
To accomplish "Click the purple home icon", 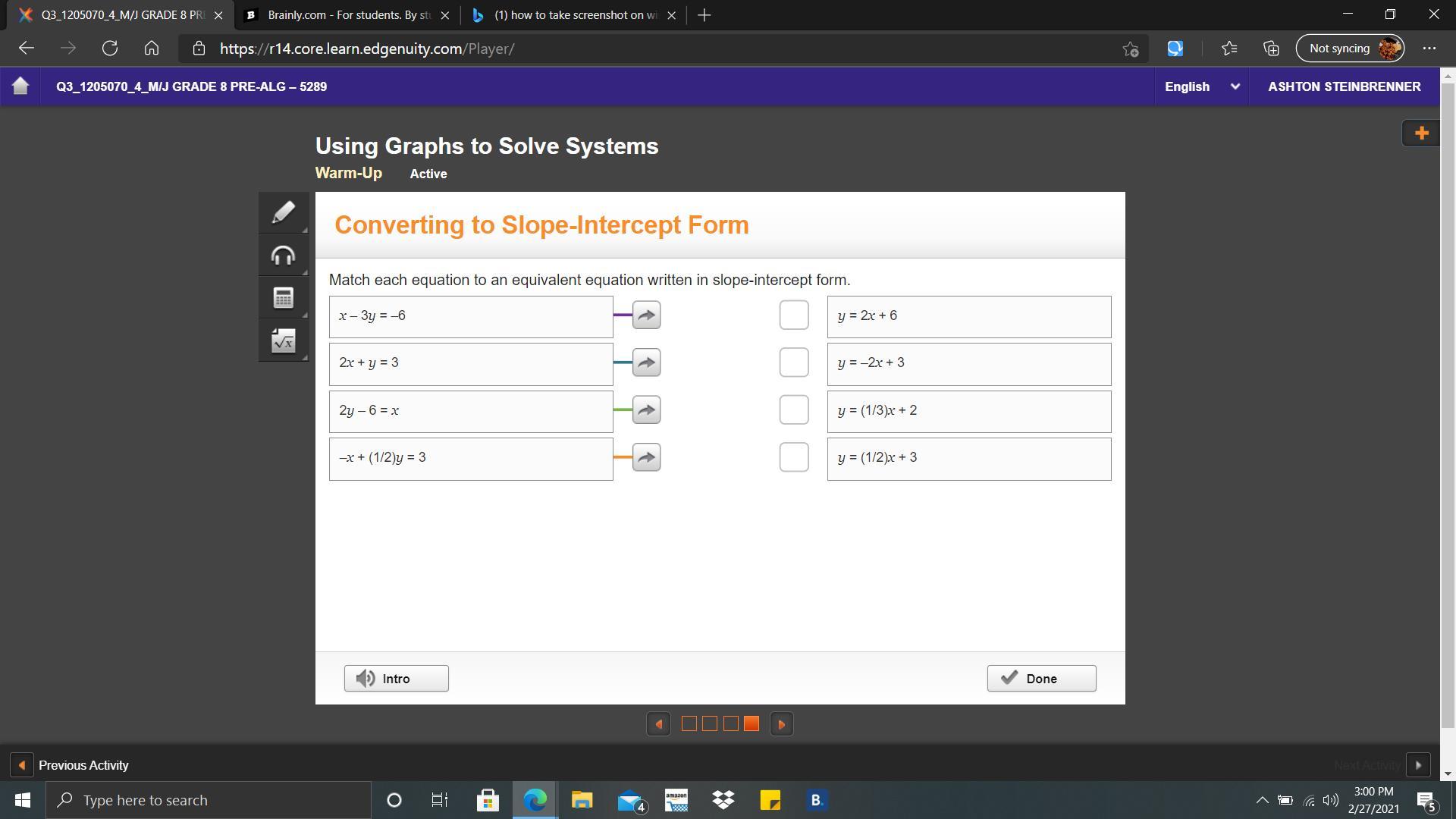I will [x=20, y=86].
